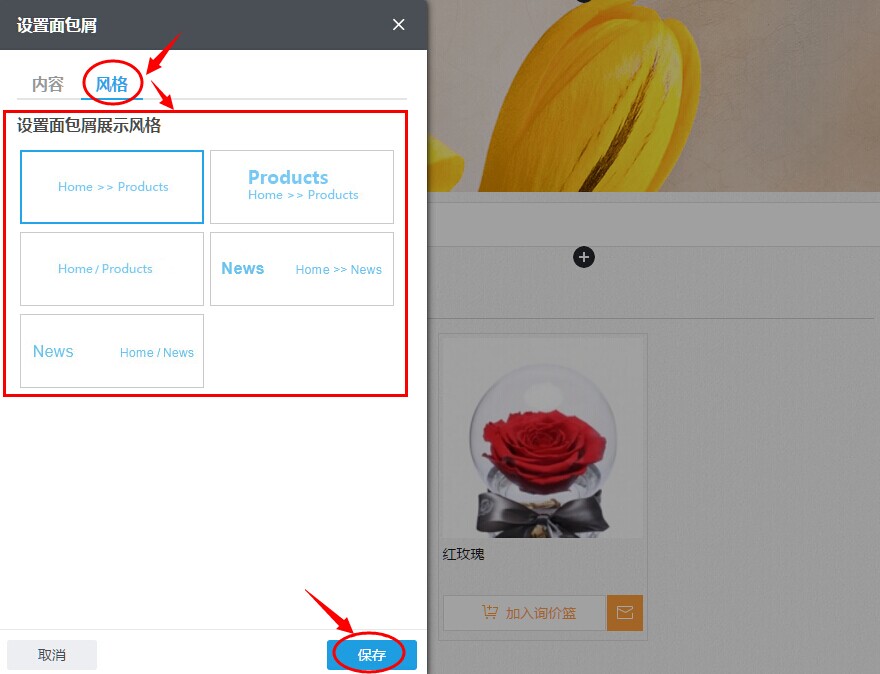Click the 加入询价篮 text on the button
Image resolution: width=880 pixels, height=674 pixels.
(x=540, y=613)
